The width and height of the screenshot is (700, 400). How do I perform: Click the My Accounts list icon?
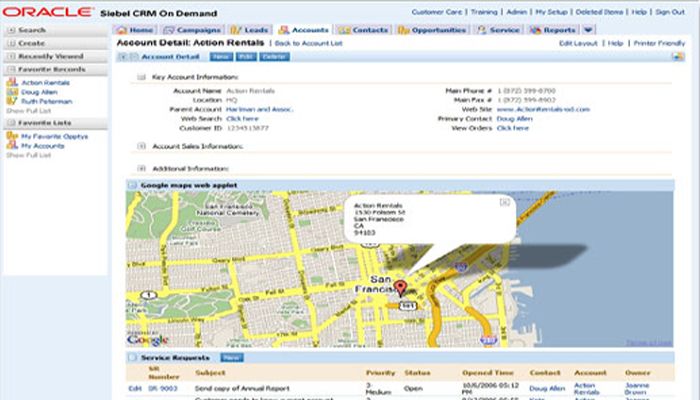(12, 145)
